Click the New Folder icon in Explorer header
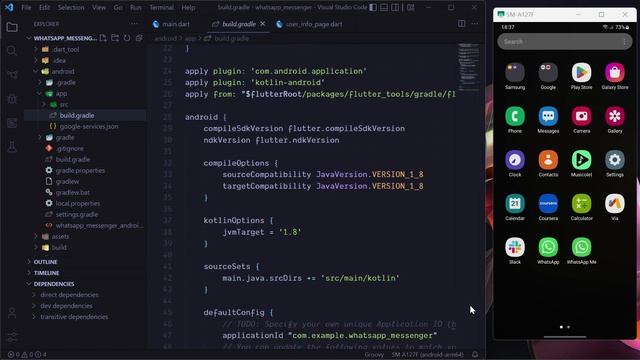 pos(115,38)
